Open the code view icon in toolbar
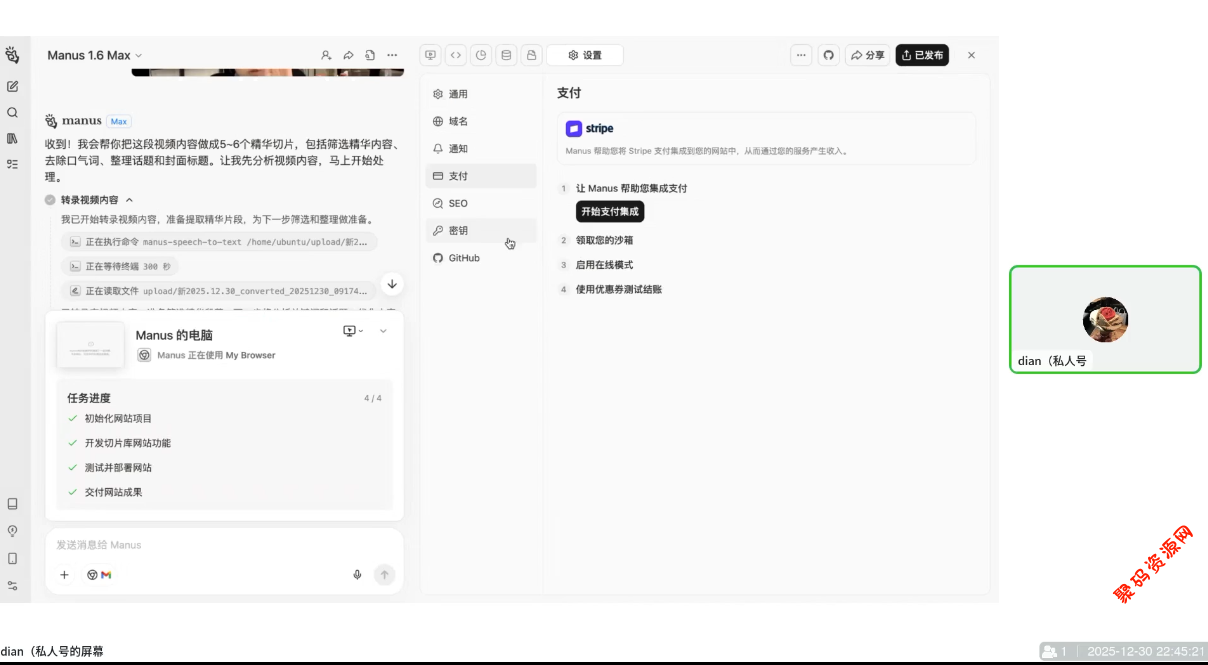 click(455, 56)
